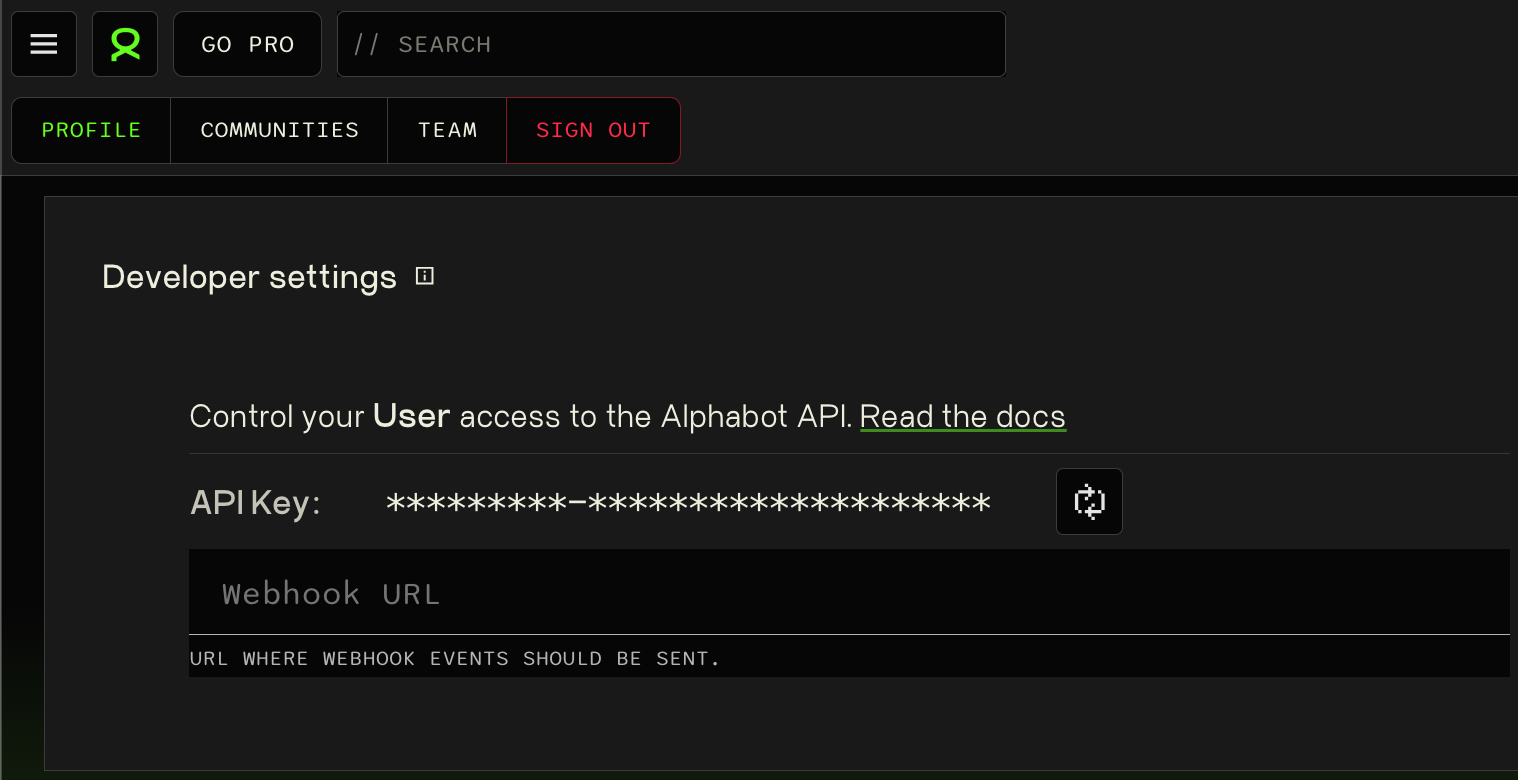The width and height of the screenshot is (1518, 780).
Task: Open the hamburger navigation menu
Action: pos(44,44)
